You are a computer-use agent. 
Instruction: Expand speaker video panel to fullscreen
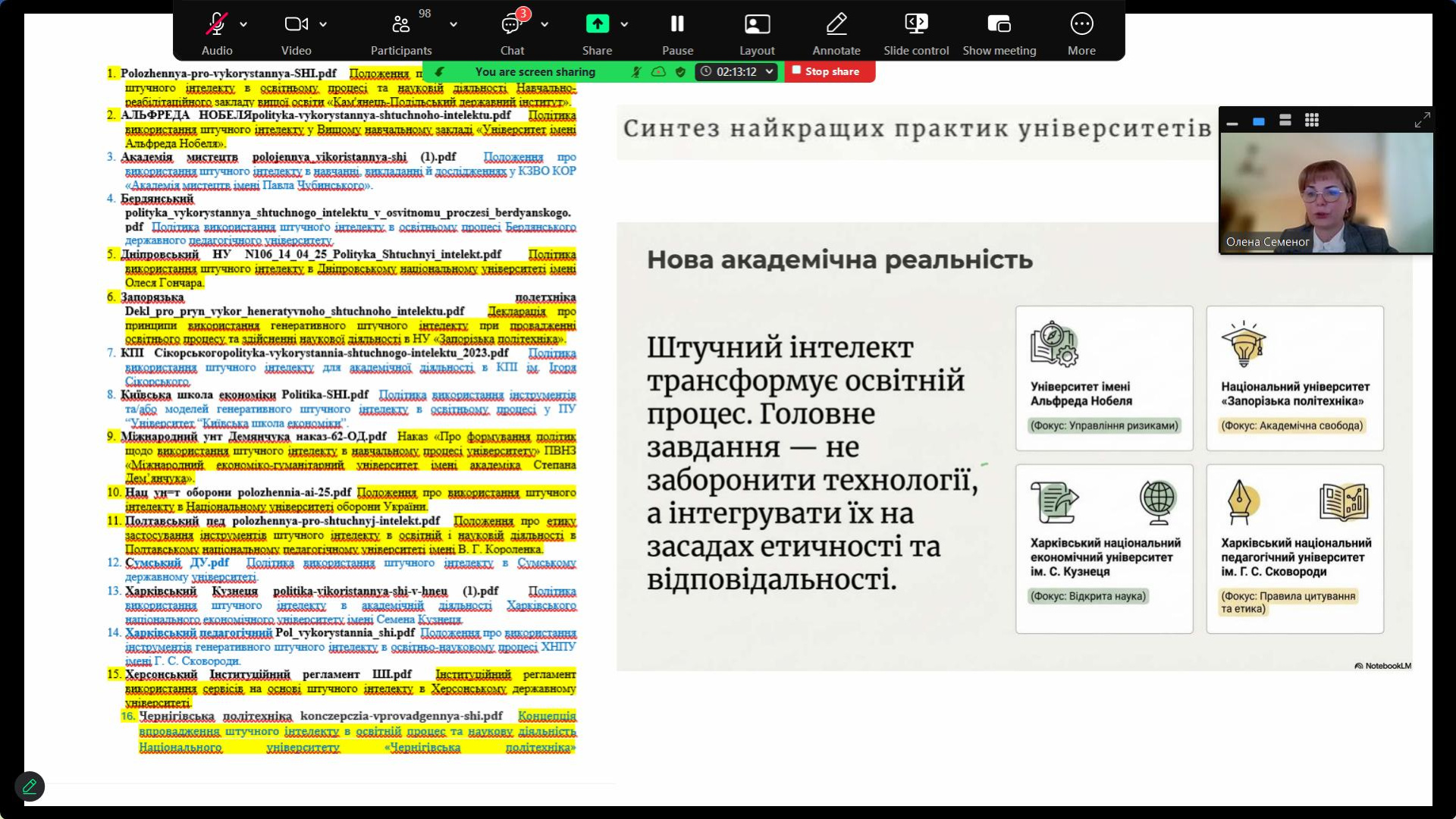[1422, 120]
